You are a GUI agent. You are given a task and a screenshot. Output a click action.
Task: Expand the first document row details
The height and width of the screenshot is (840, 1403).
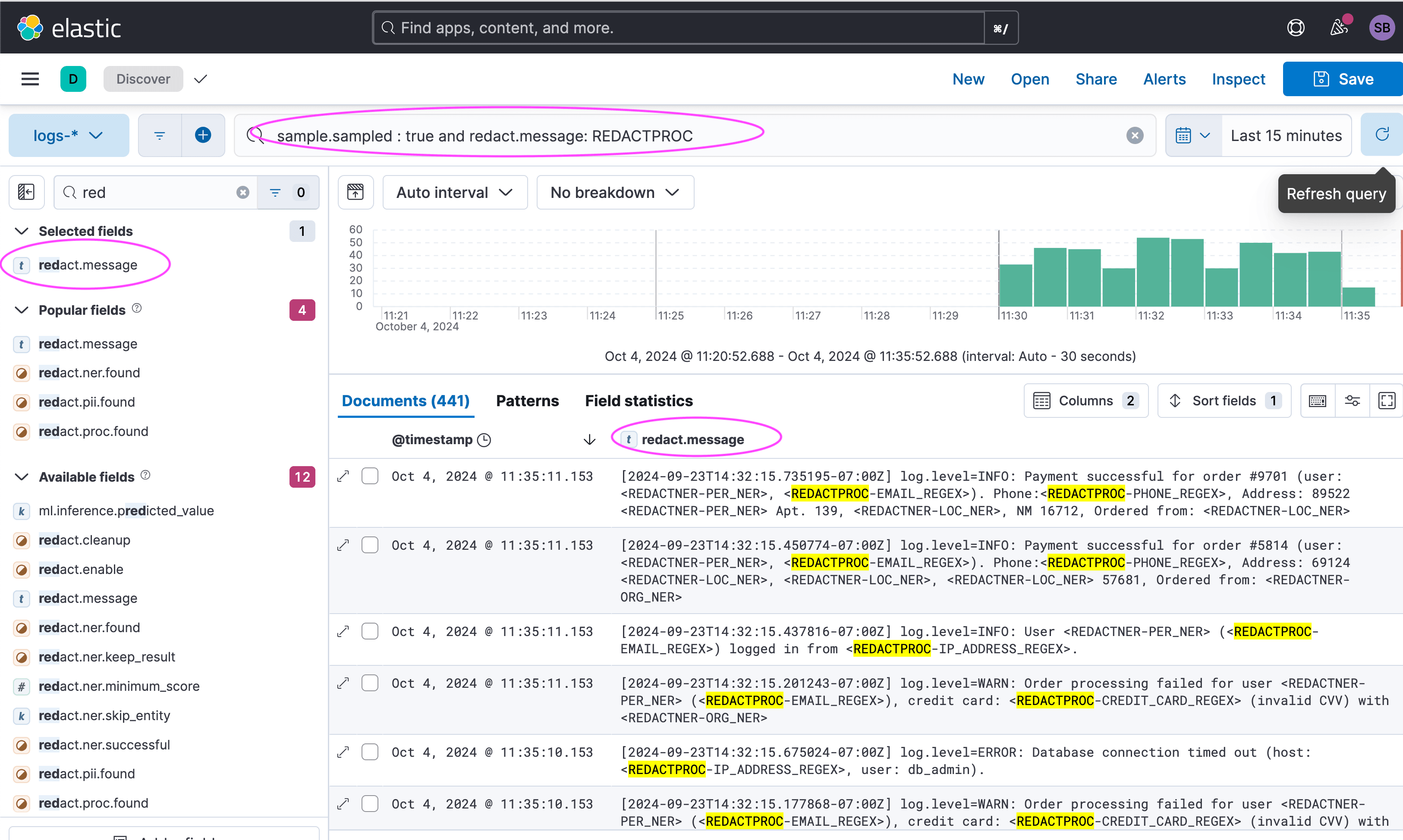pyautogui.click(x=343, y=476)
